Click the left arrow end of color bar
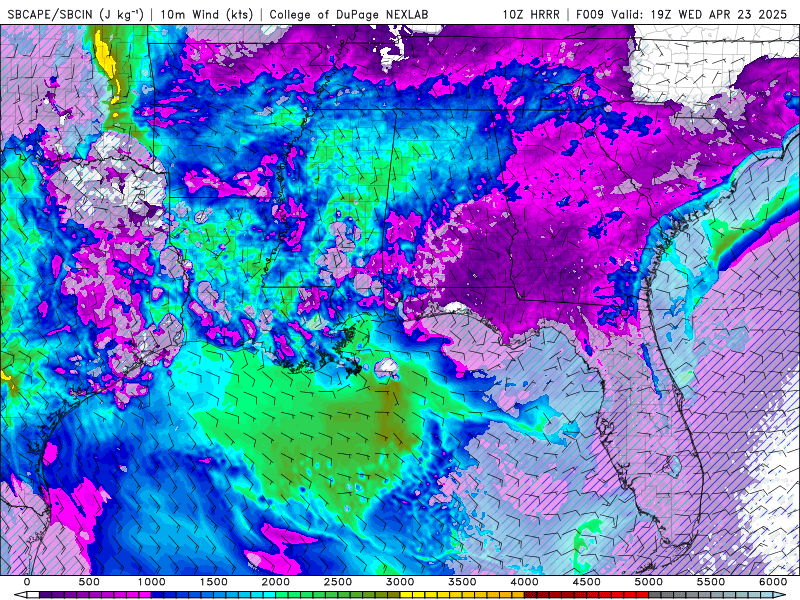Viewport: 800px width, 600px height. pos(20,595)
